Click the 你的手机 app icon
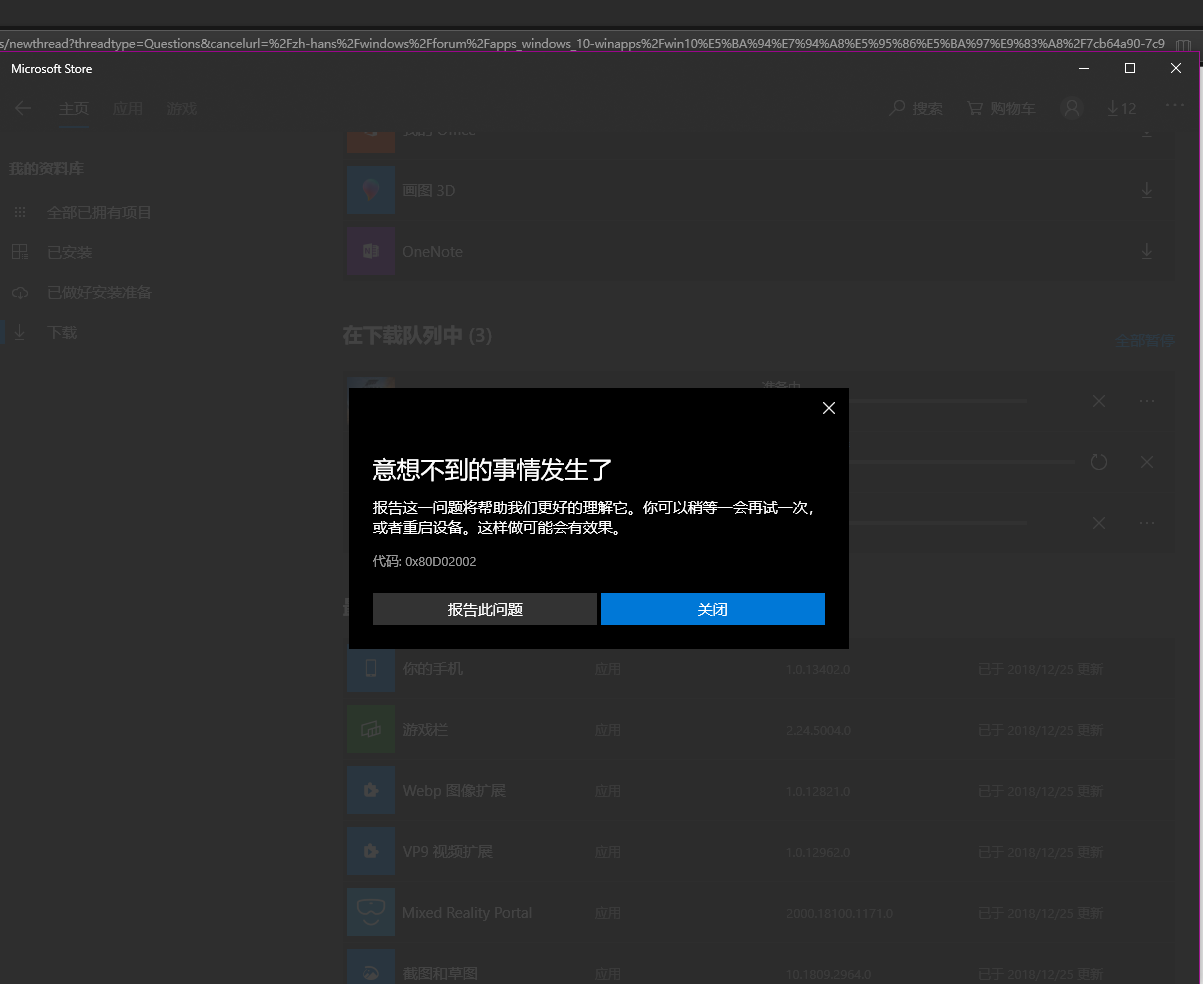 (x=371, y=669)
